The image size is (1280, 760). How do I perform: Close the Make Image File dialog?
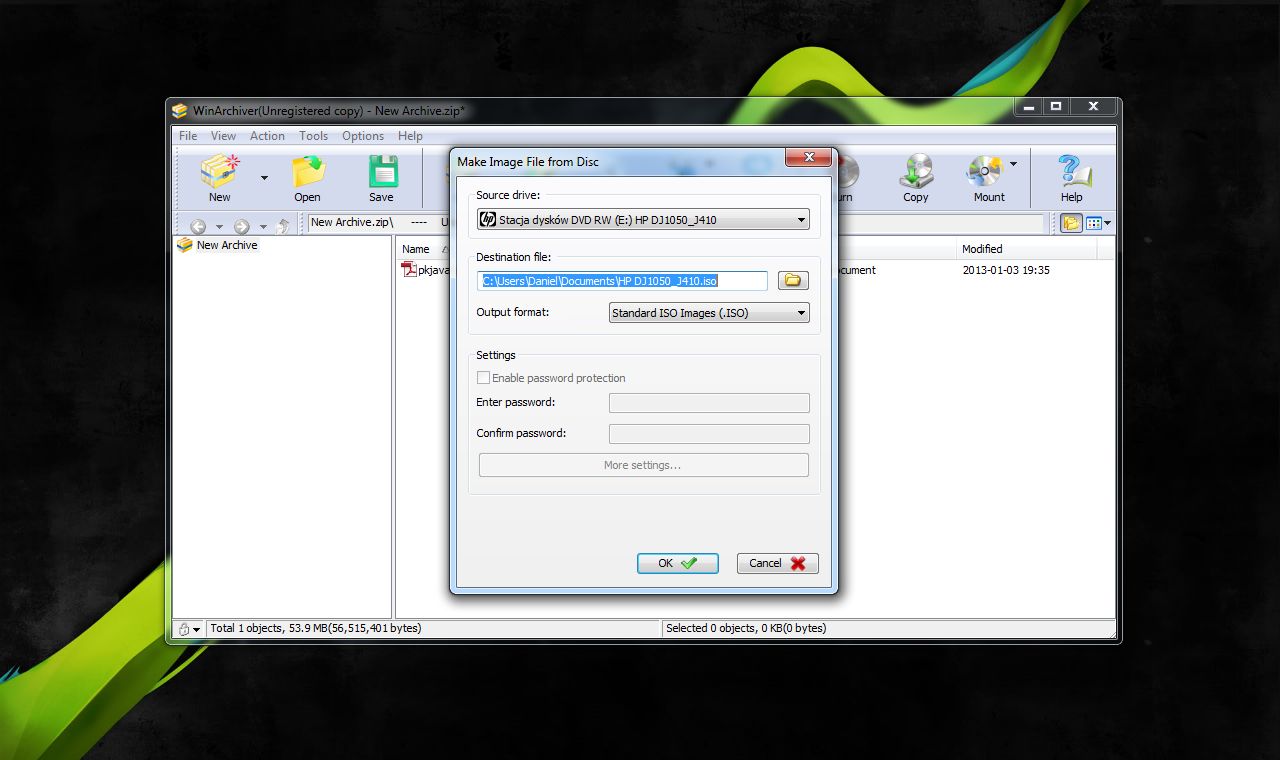pos(809,157)
